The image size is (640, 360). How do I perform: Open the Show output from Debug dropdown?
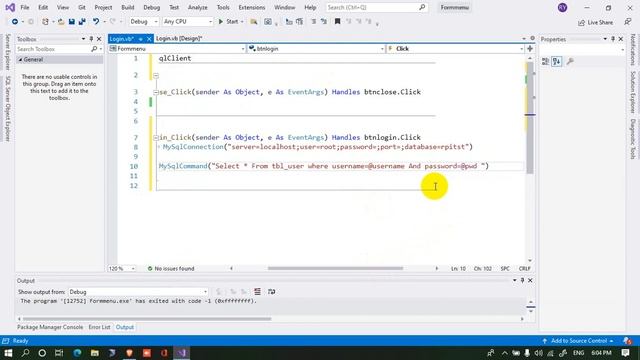coord(138,292)
